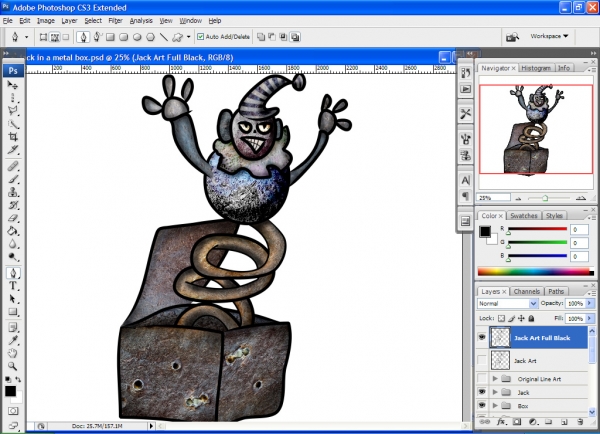
Task: Open Character panel icon in dock
Action: point(465,180)
